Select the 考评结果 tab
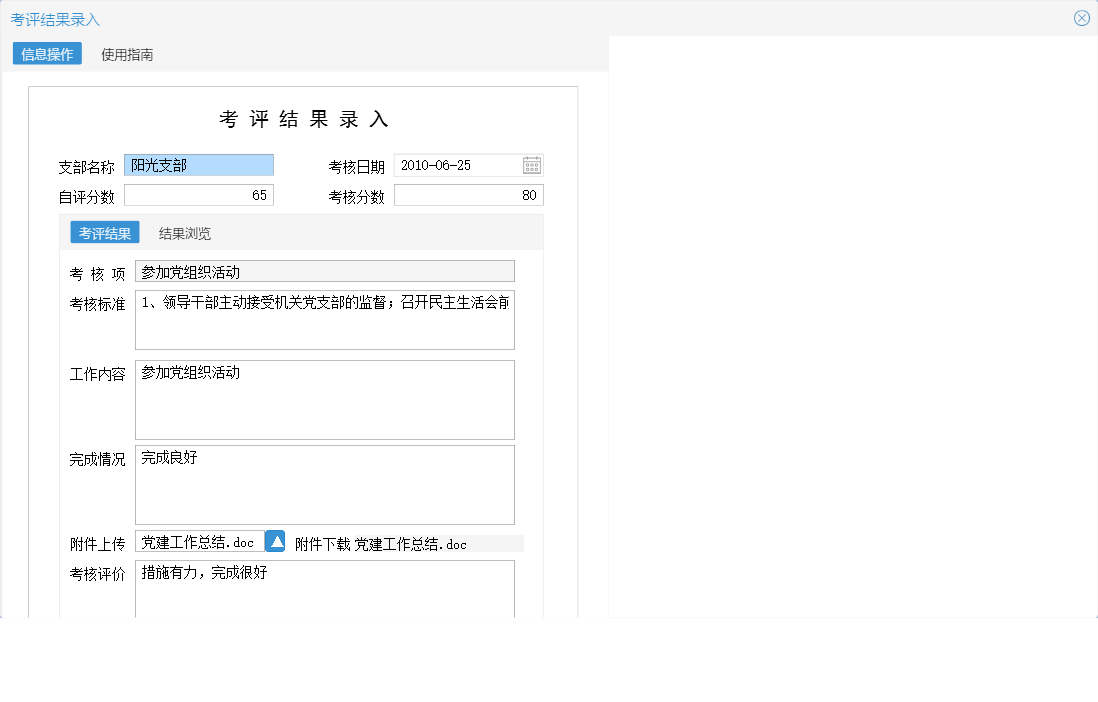 tap(104, 231)
